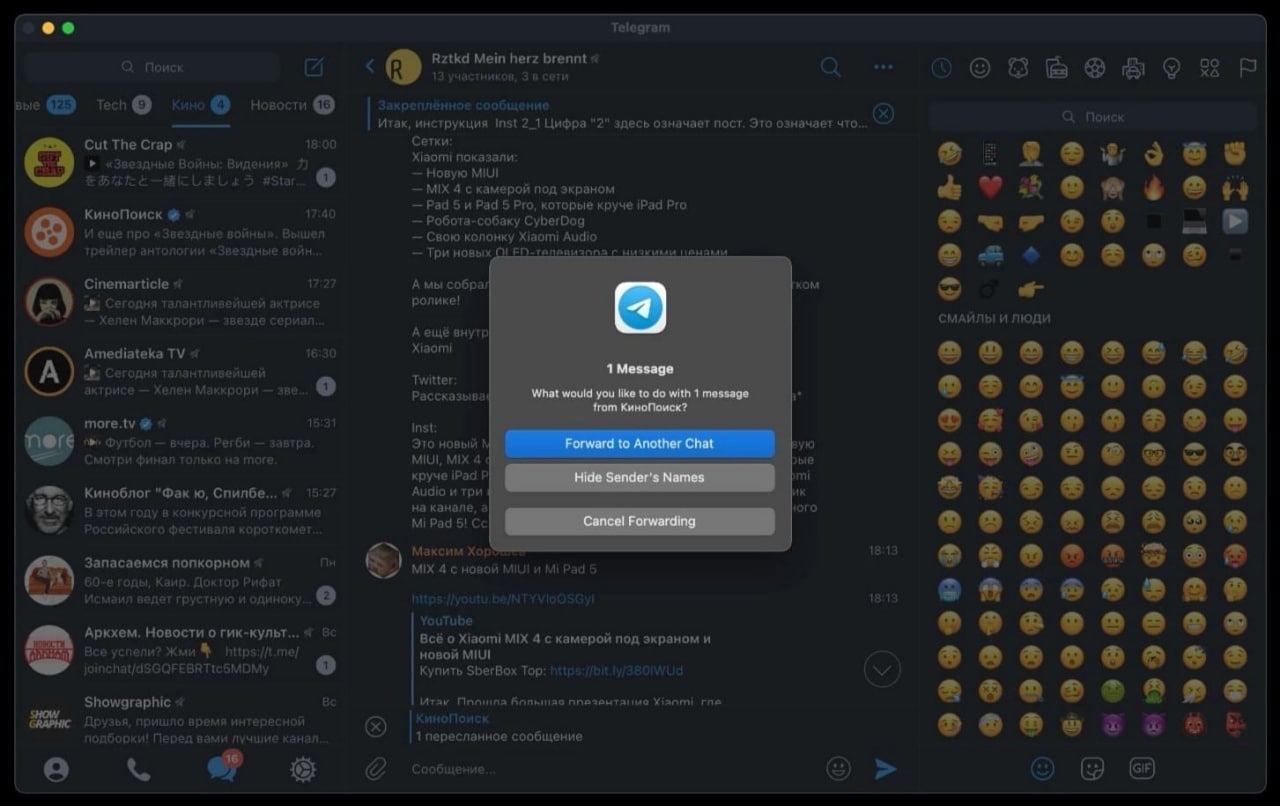The height and width of the screenshot is (806, 1280).
Task: Open the Travel car category icon
Action: tap(1133, 67)
